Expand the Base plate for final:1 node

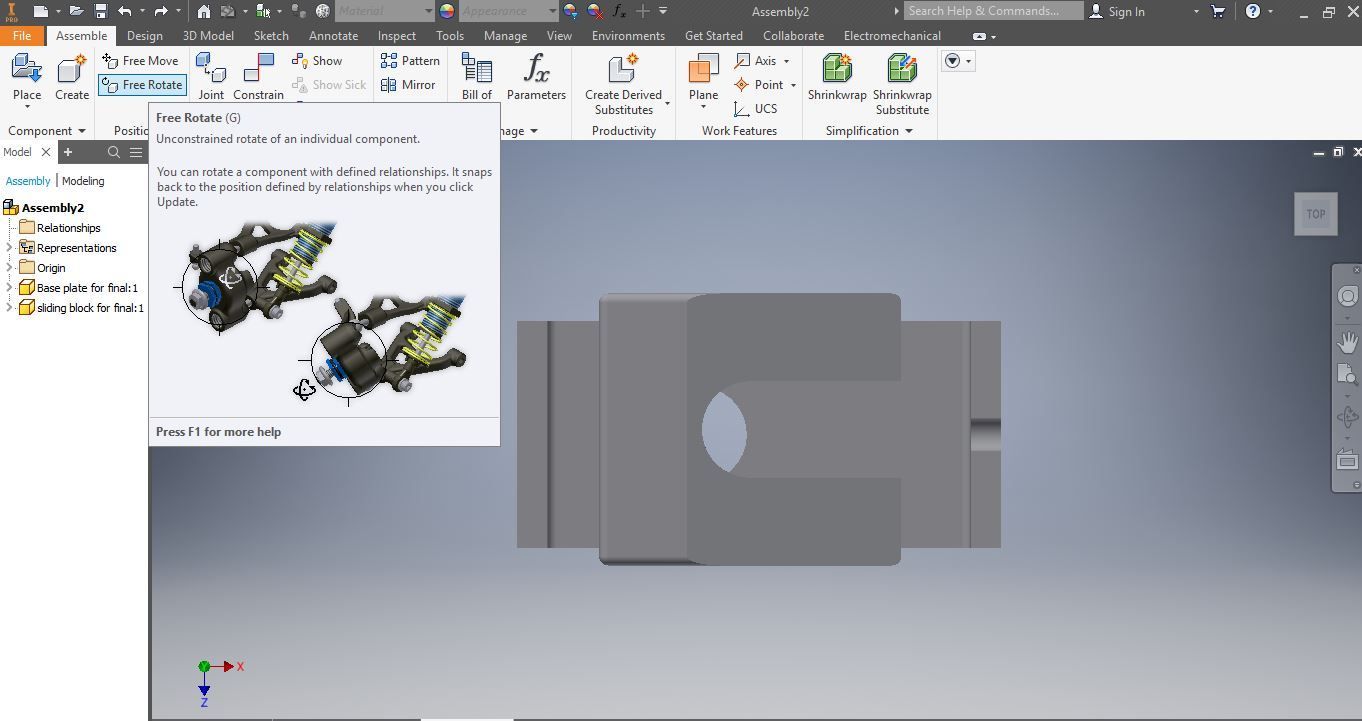(x=10, y=288)
